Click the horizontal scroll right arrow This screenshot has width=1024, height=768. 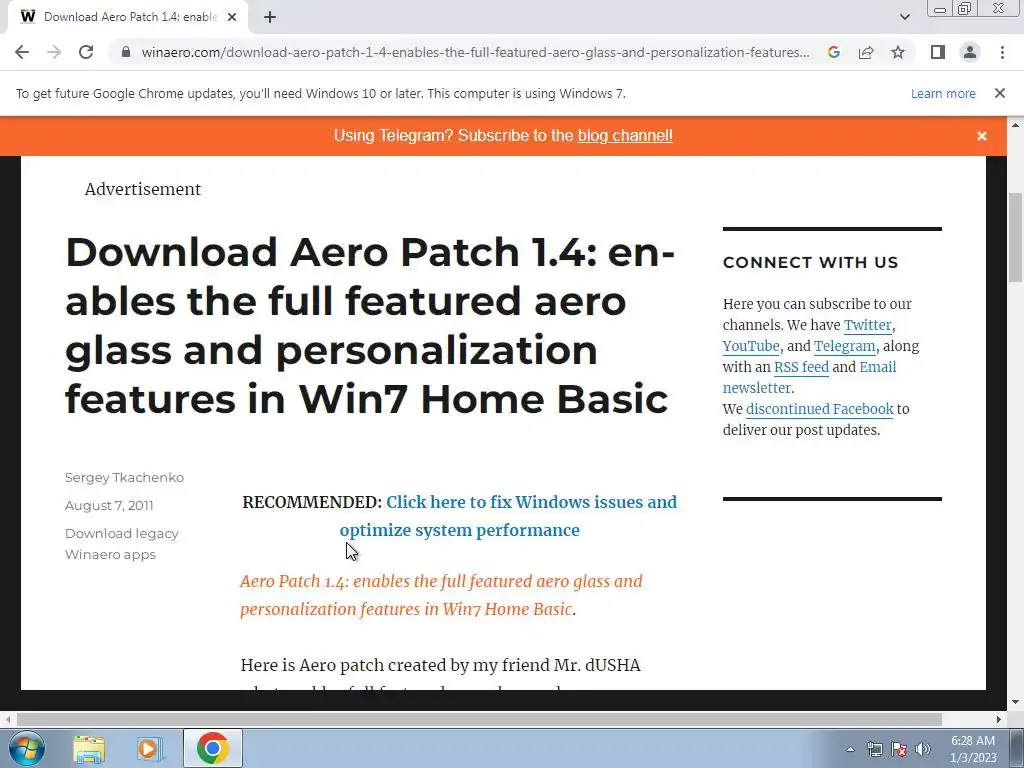coord(999,719)
